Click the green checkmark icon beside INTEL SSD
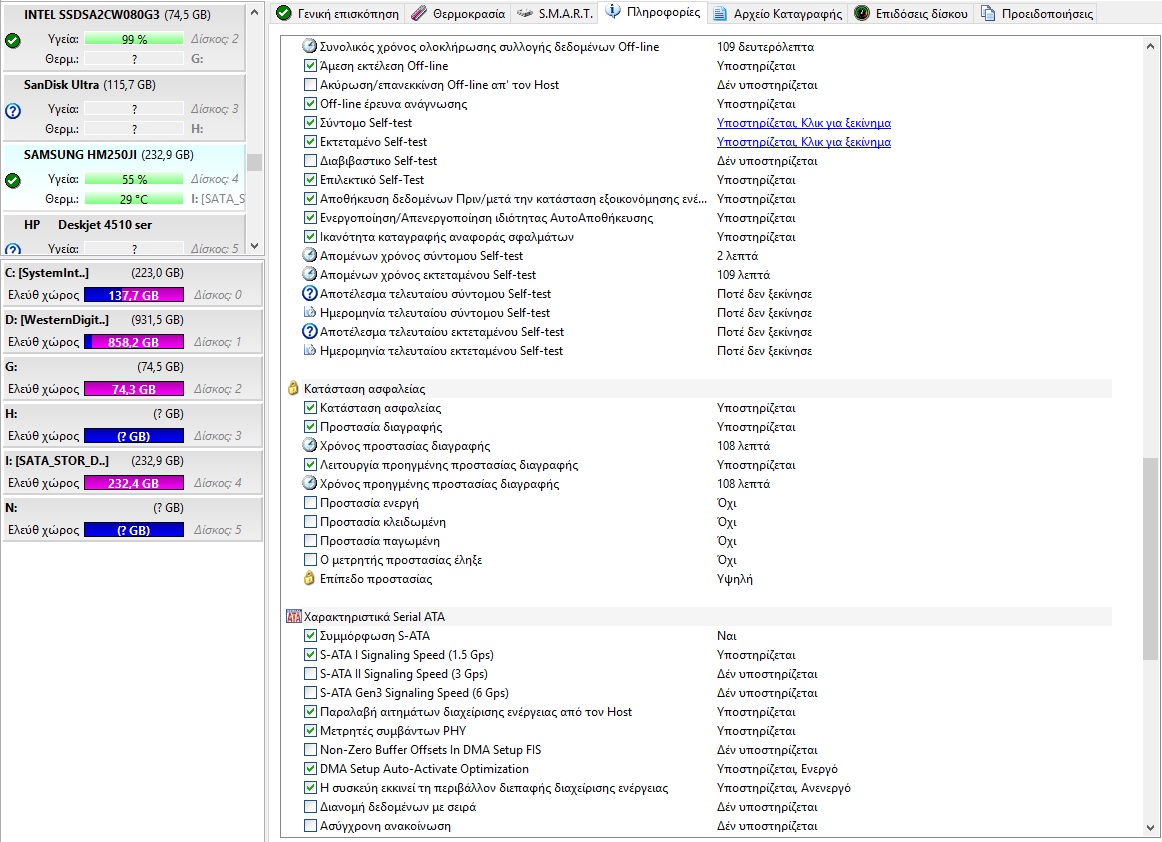The image size is (1162, 842). [x=12, y=40]
